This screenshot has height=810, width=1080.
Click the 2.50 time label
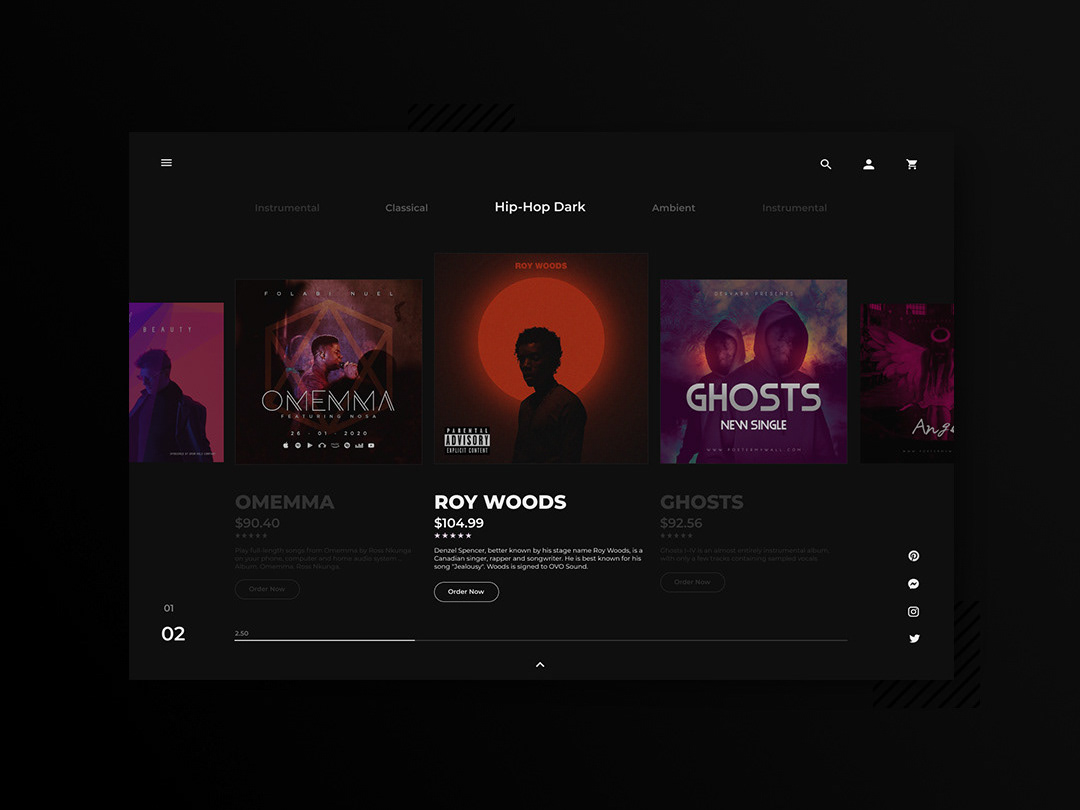point(242,633)
